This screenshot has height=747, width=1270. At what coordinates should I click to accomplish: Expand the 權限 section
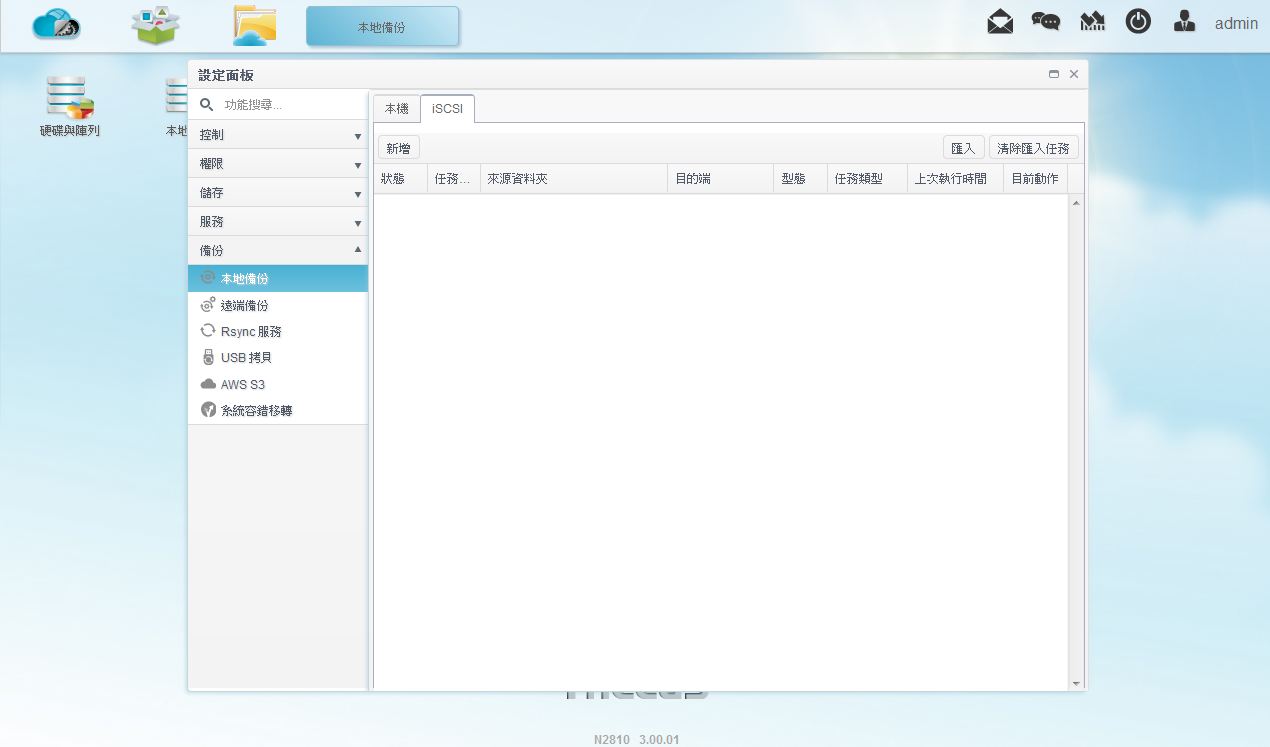pyautogui.click(x=278, y=164)
